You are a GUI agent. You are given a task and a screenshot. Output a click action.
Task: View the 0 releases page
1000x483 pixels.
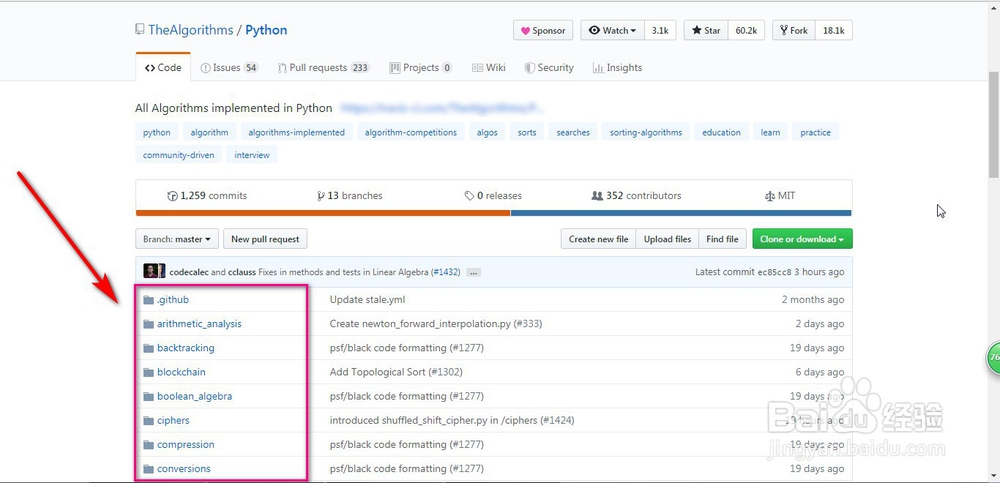point(493,196)
